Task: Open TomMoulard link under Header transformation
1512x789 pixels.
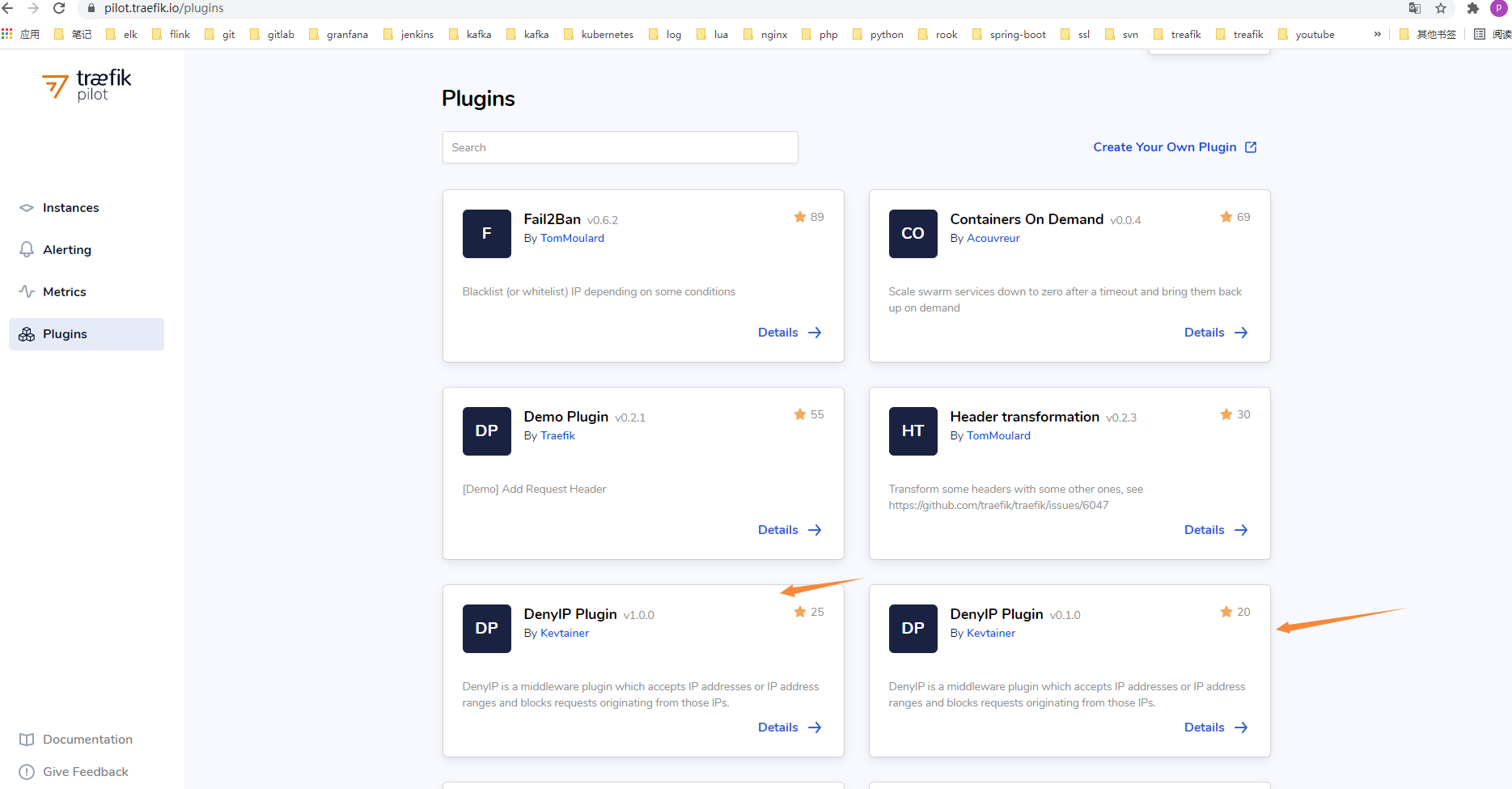Action: (x=998, y=435)
